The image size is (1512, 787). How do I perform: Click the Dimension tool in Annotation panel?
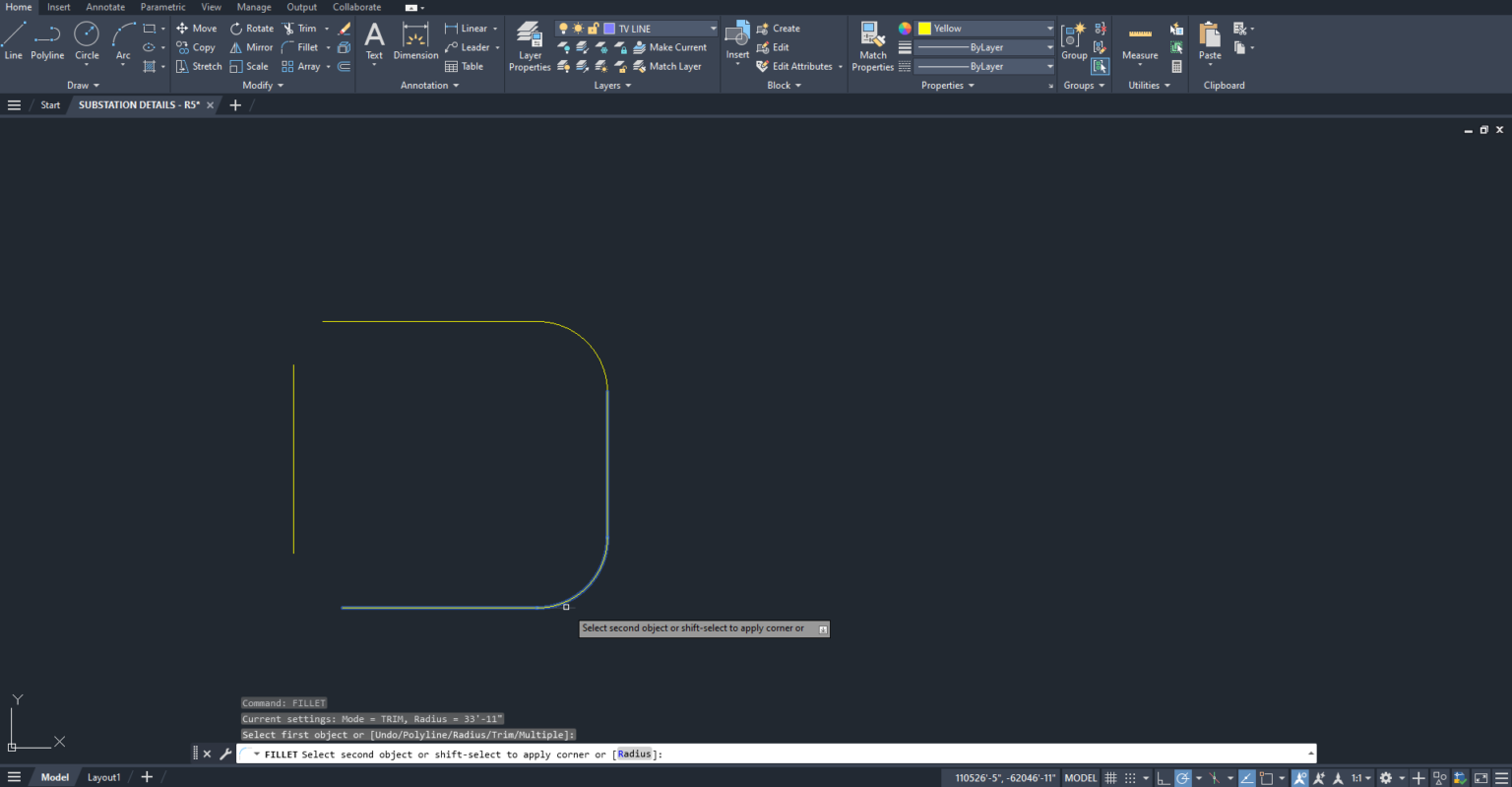click(415, 41)
